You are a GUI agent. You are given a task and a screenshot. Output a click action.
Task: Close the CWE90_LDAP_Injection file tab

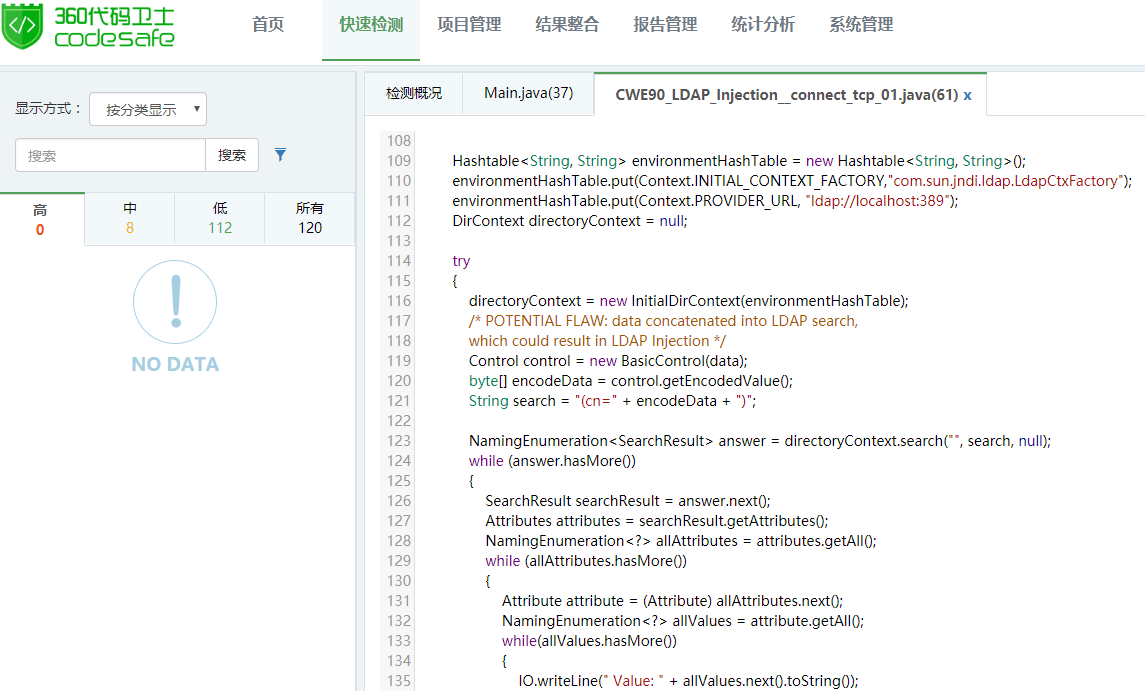[x=967, y=95]
